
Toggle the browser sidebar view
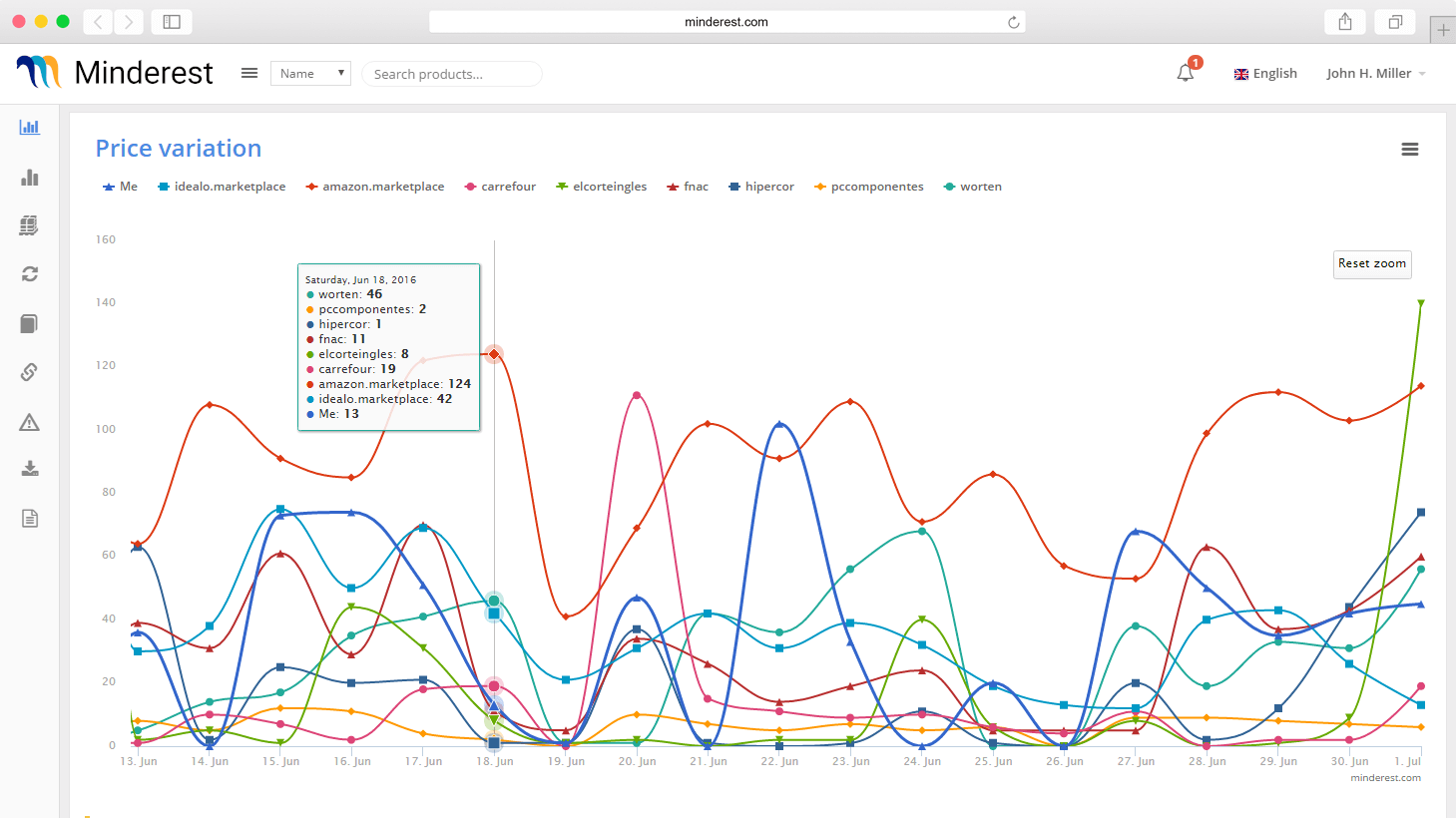172,21
